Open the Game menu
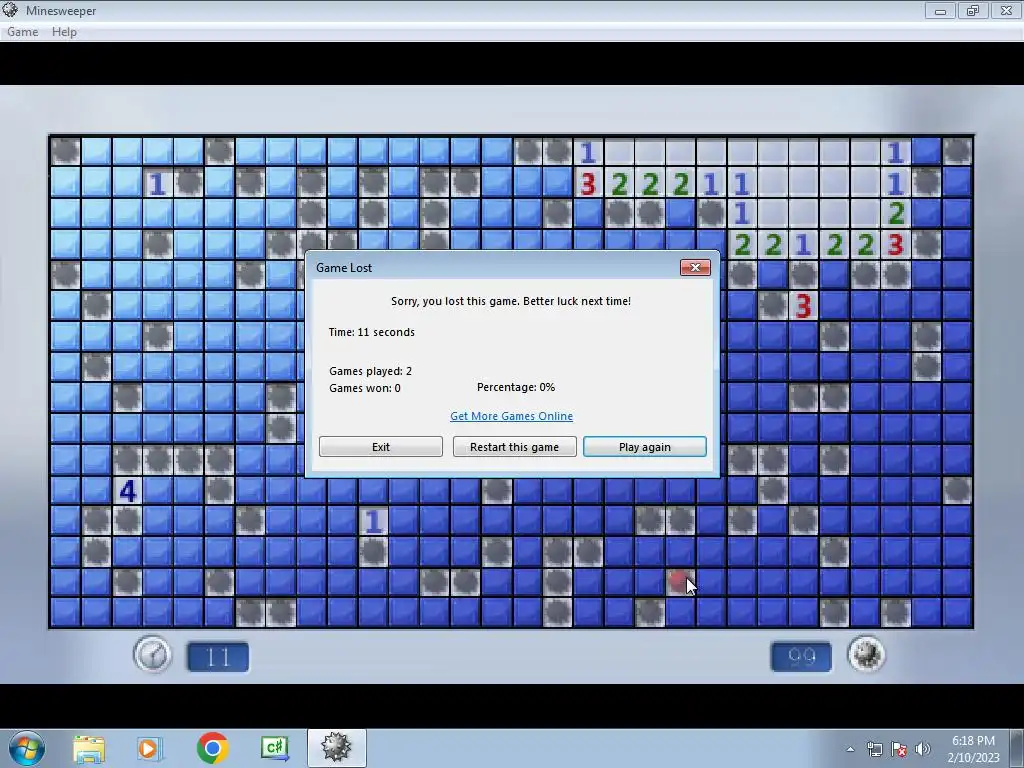 [x=22, y=31]
